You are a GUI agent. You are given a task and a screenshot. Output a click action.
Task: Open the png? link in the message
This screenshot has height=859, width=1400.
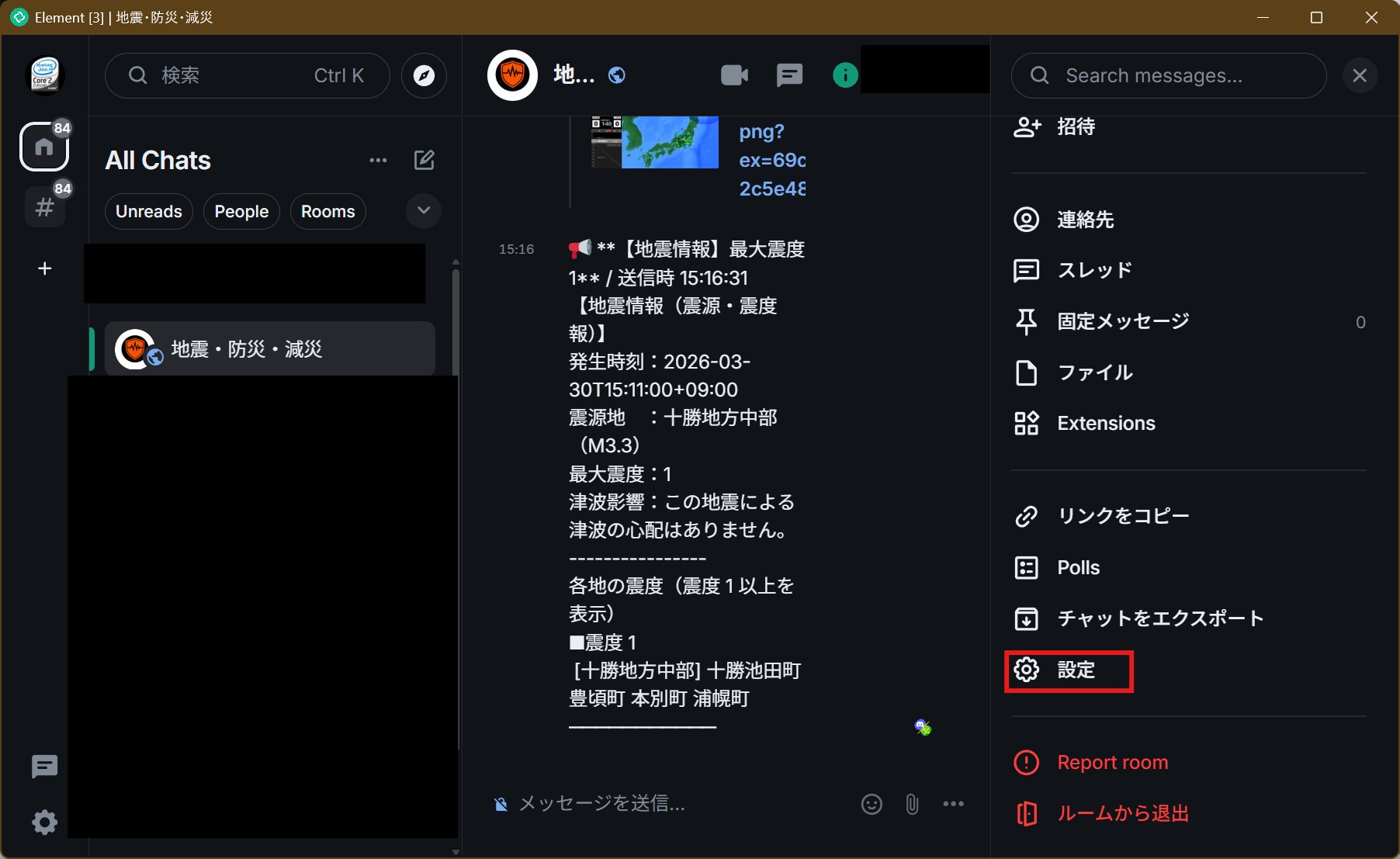[761, 132]
